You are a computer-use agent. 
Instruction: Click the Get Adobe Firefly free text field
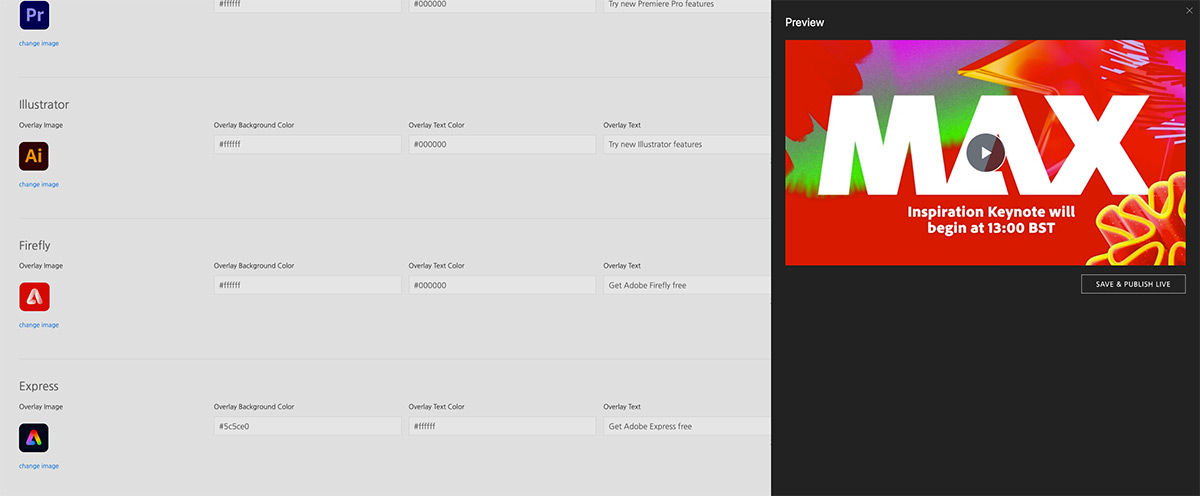pyautogui.click(x=687, y=285)
